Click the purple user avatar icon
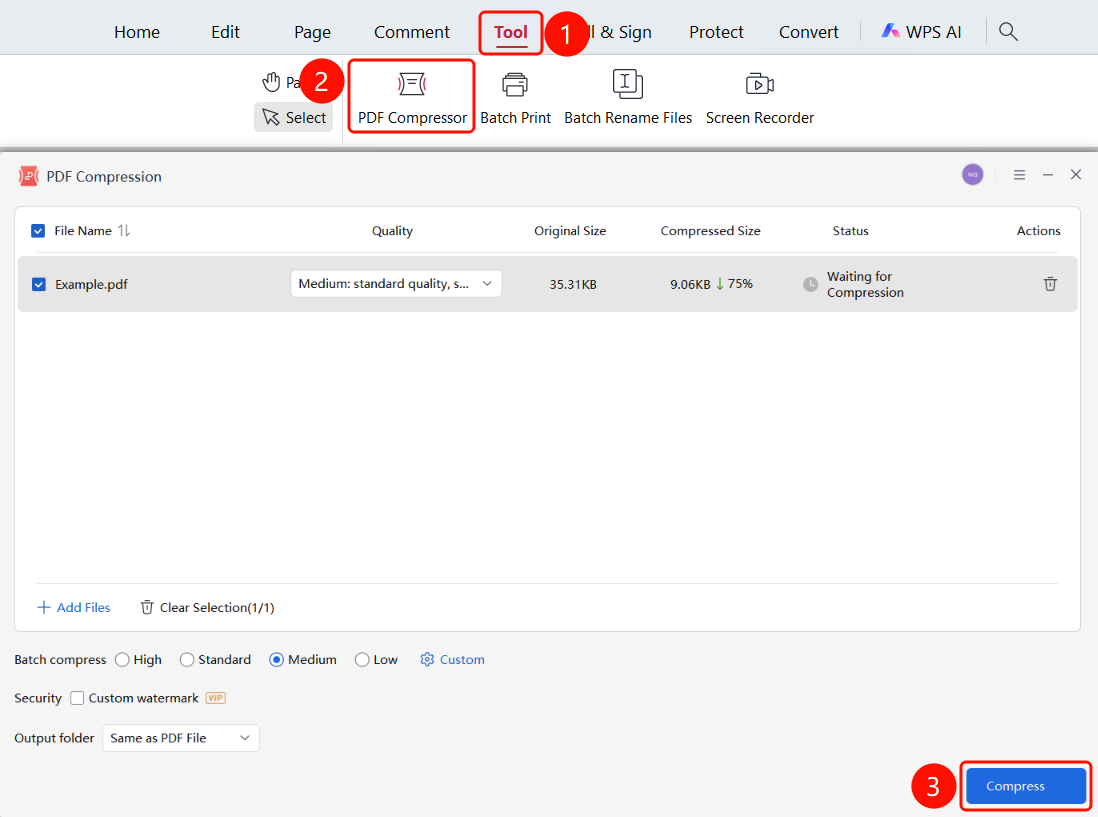The height and width of the screenshot is (817, 1098). pos(972,174)
